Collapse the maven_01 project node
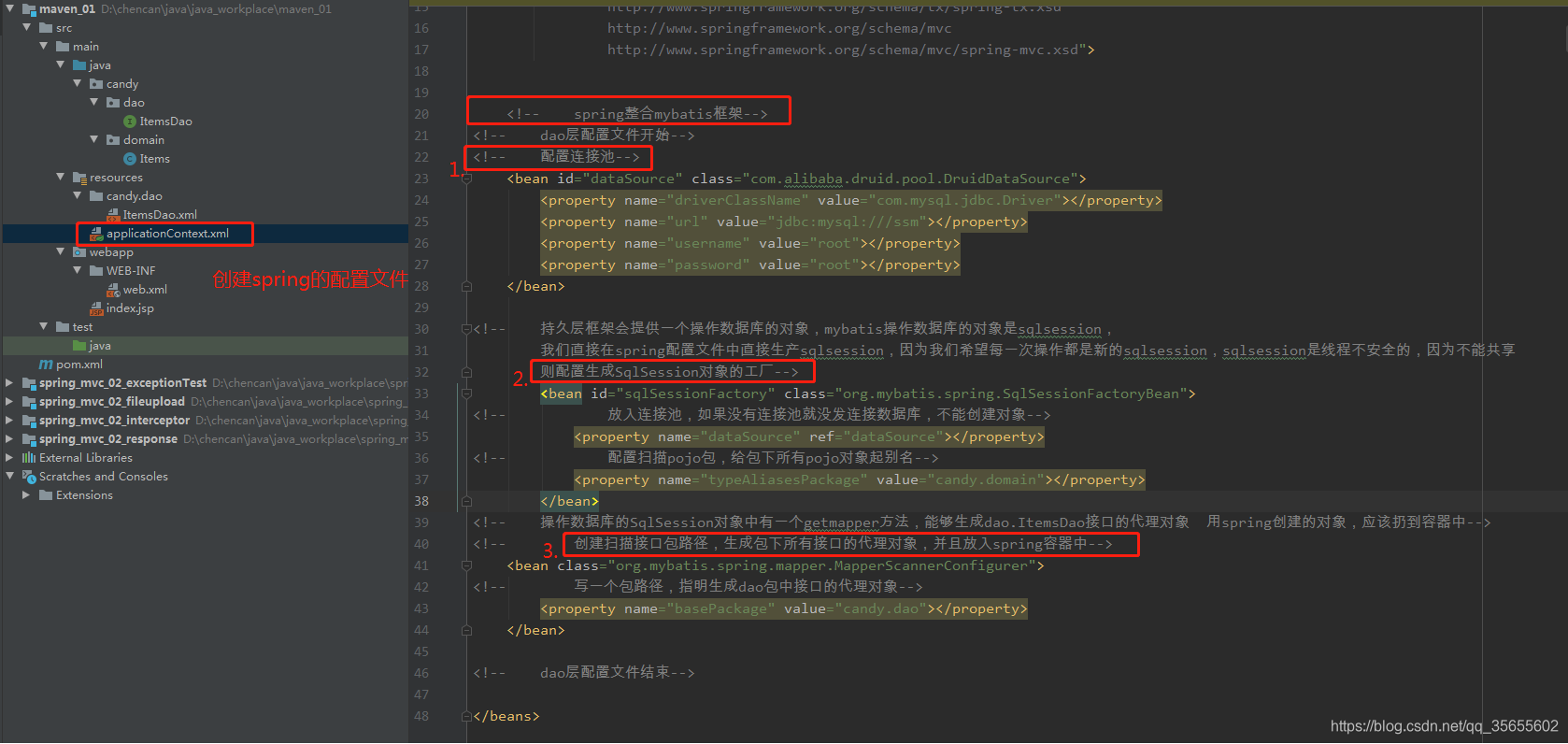Viewport: 1568px width, 744px height. pyautogui.click(x=9, y=9)
